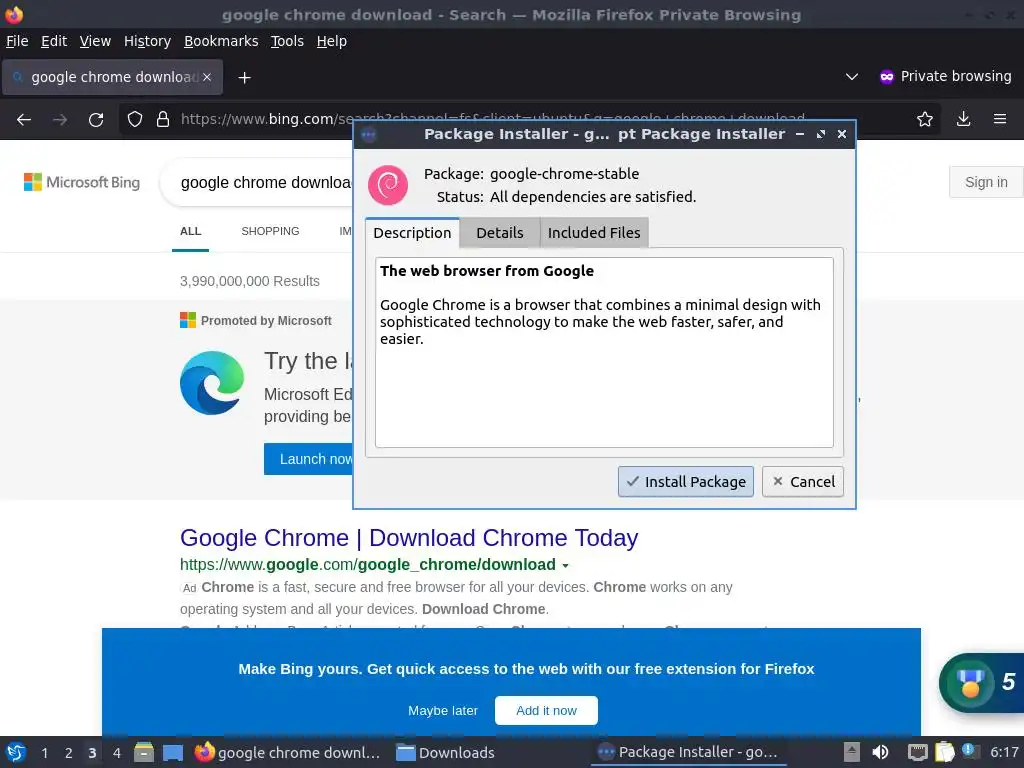Click the Firefox forward arrow

click(x=59, y=120)
